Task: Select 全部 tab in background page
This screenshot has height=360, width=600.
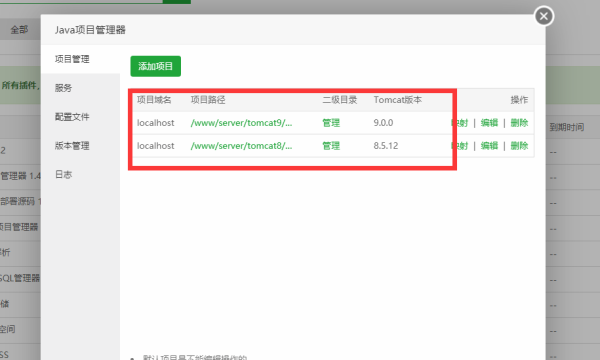Action: 19,29
